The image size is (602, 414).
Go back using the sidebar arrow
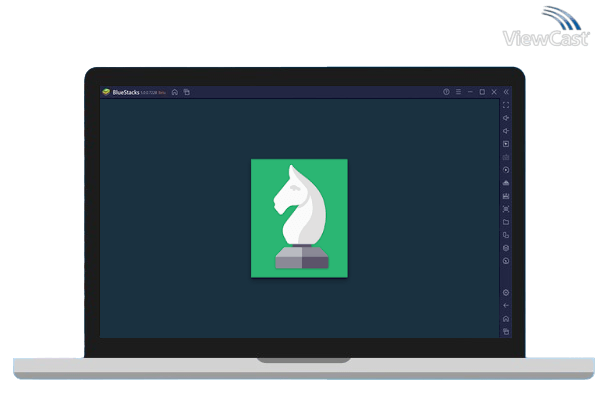[x=506, y=306]
